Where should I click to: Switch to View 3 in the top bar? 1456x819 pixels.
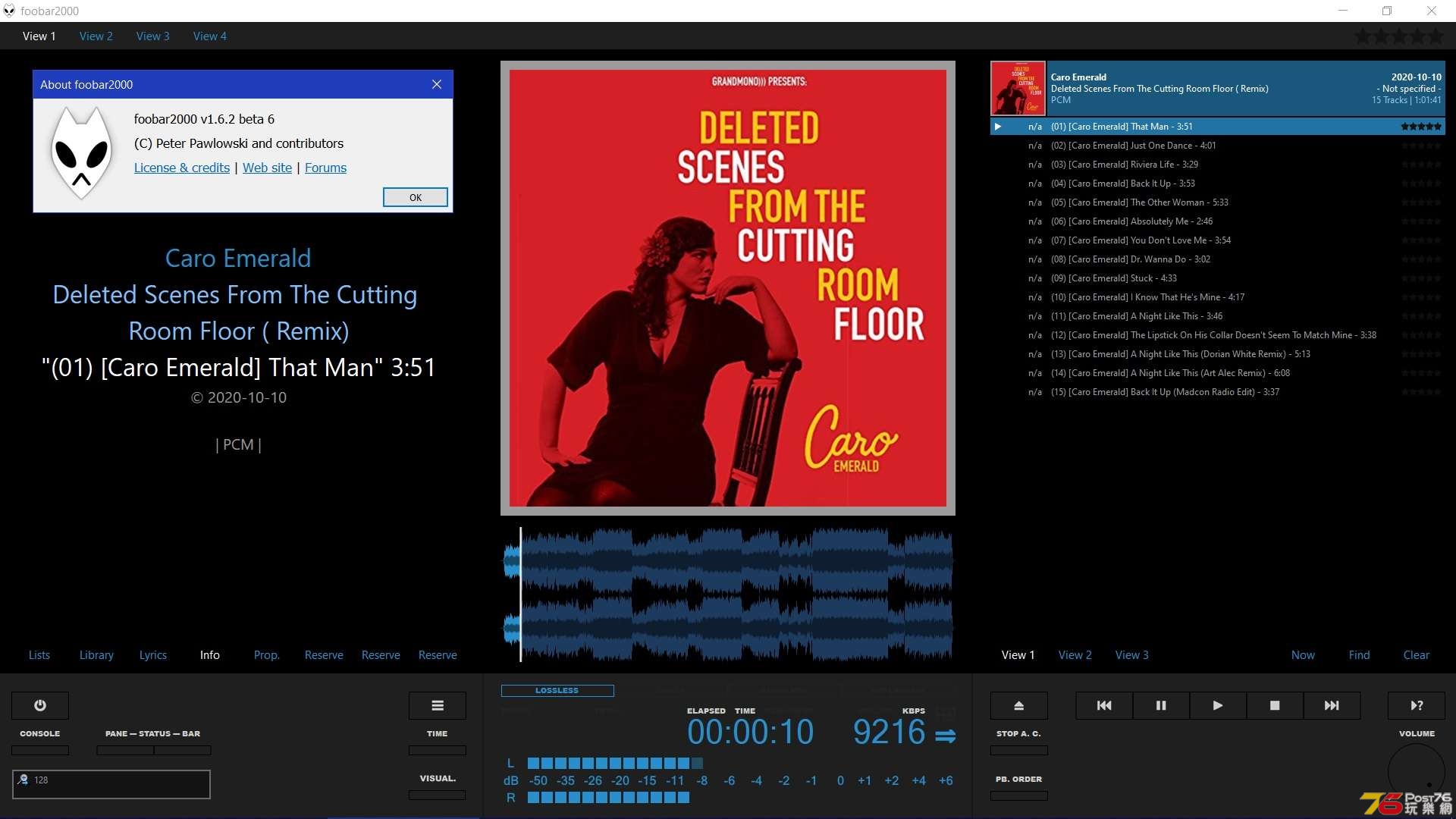[153, 36]
